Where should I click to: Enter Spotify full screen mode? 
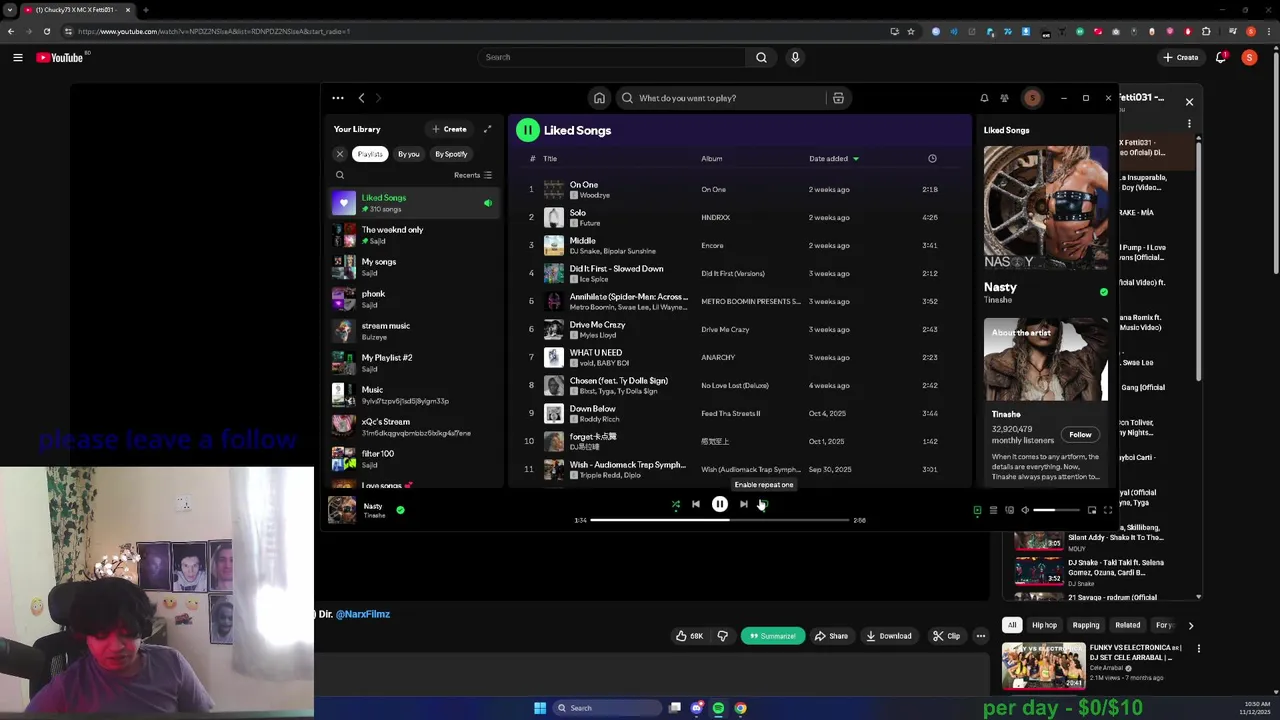coord(1108,510)
